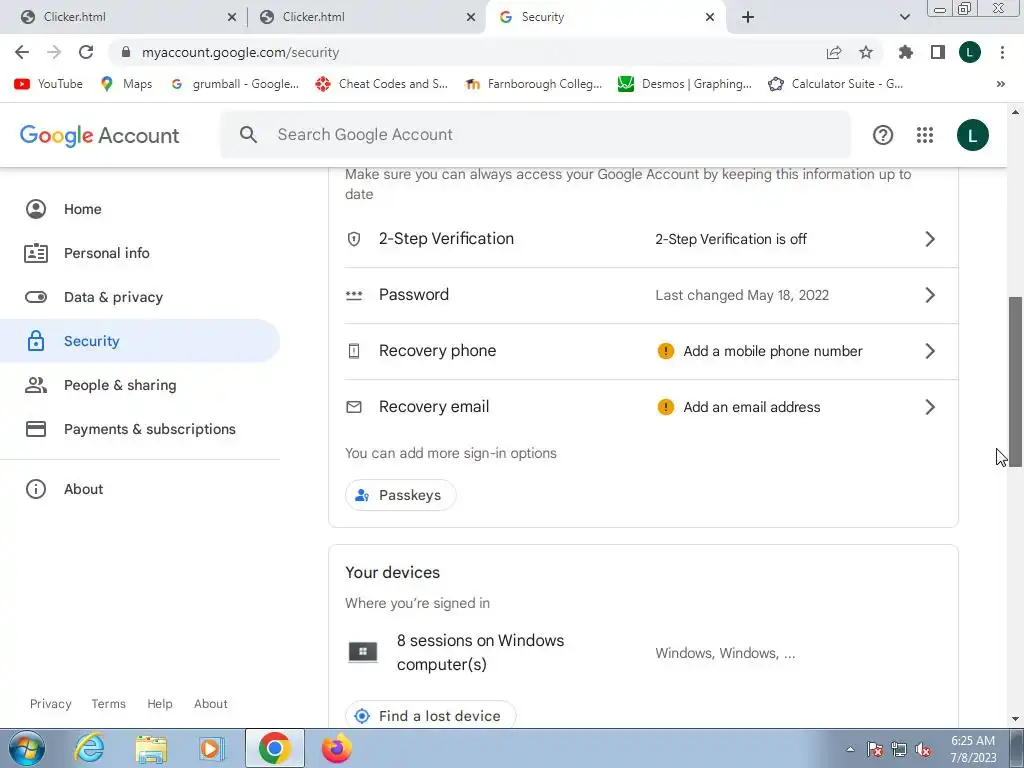Click Add an email address
The image size is (1024, 768).
pyautogui.click(x=752, y=408)
